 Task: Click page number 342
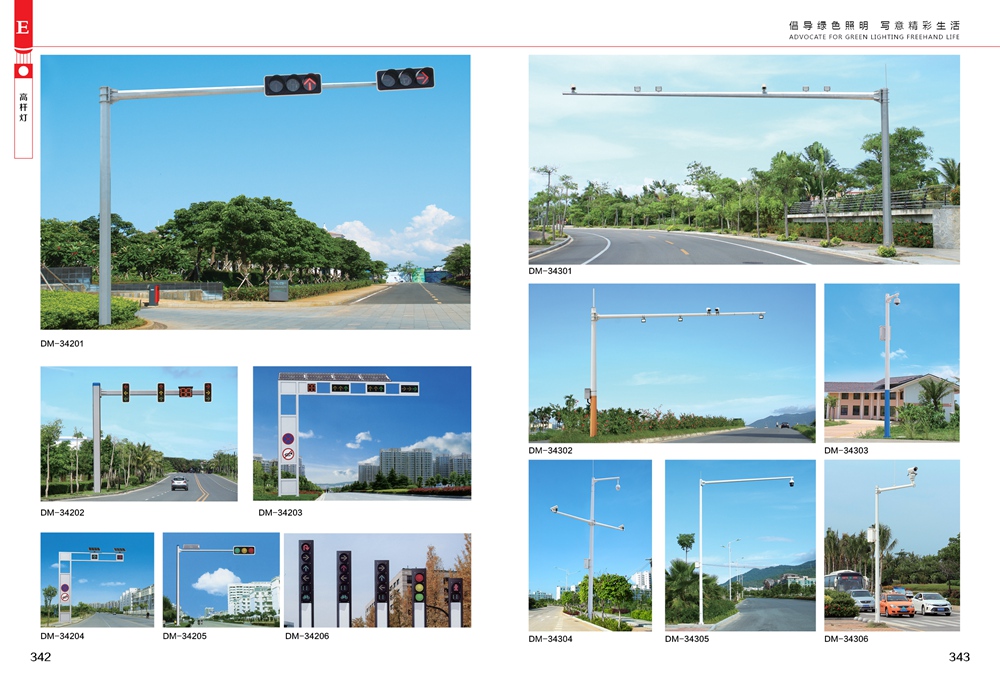pos(40,657)
